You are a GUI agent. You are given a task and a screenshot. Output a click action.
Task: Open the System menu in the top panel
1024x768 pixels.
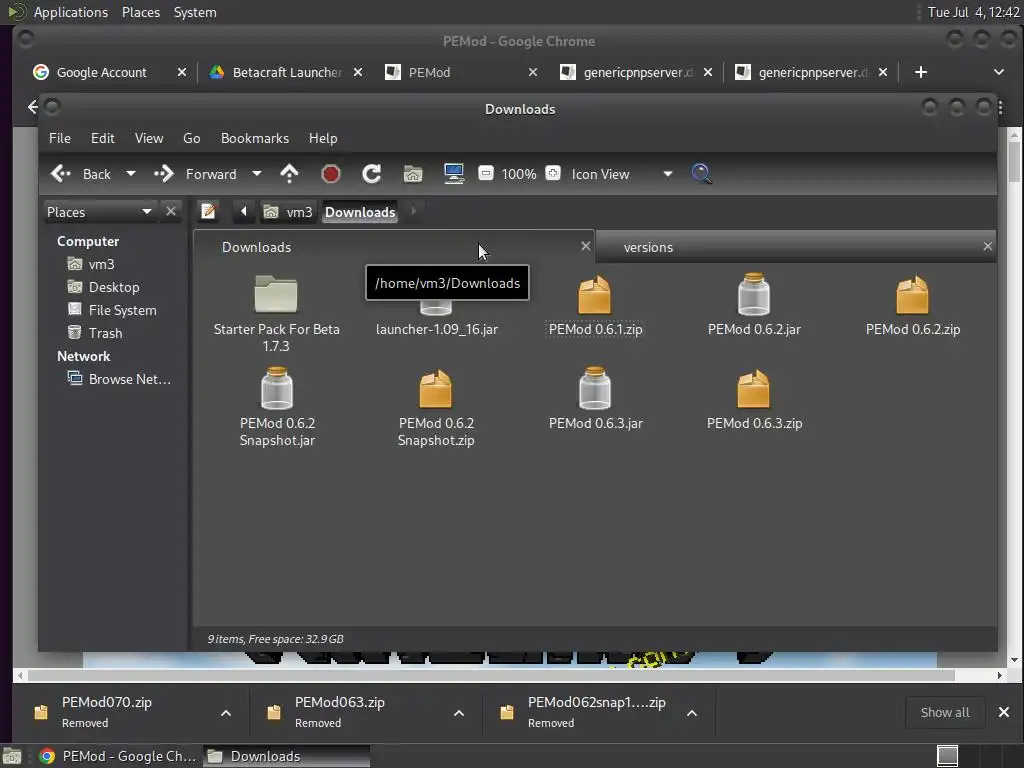[x=195, y=12]
